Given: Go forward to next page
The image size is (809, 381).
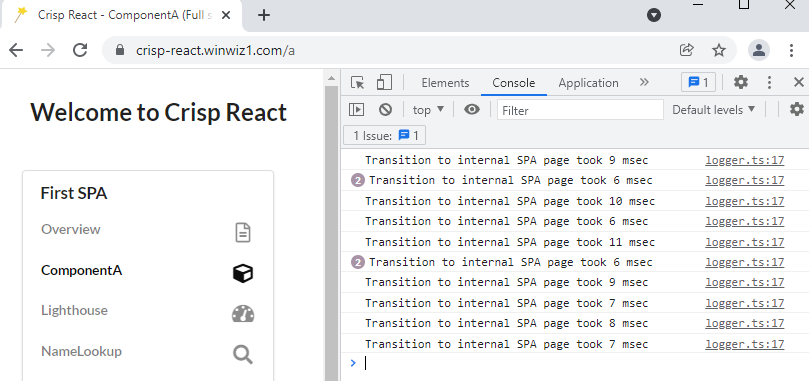Looking at the screenshot, I should tap(48, 50).
